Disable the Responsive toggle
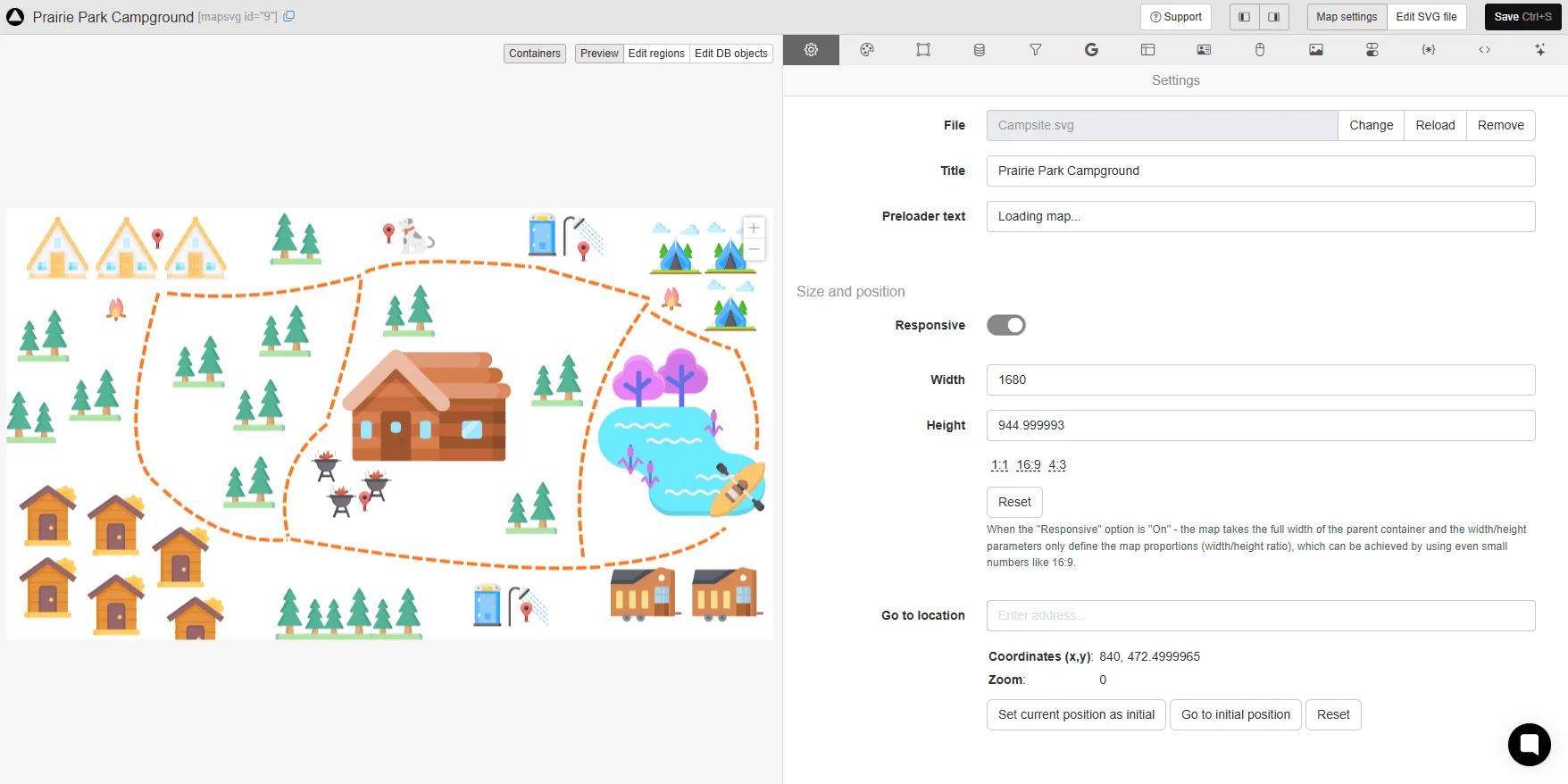Viewport: 1568px width, 784px height. 1005,325
